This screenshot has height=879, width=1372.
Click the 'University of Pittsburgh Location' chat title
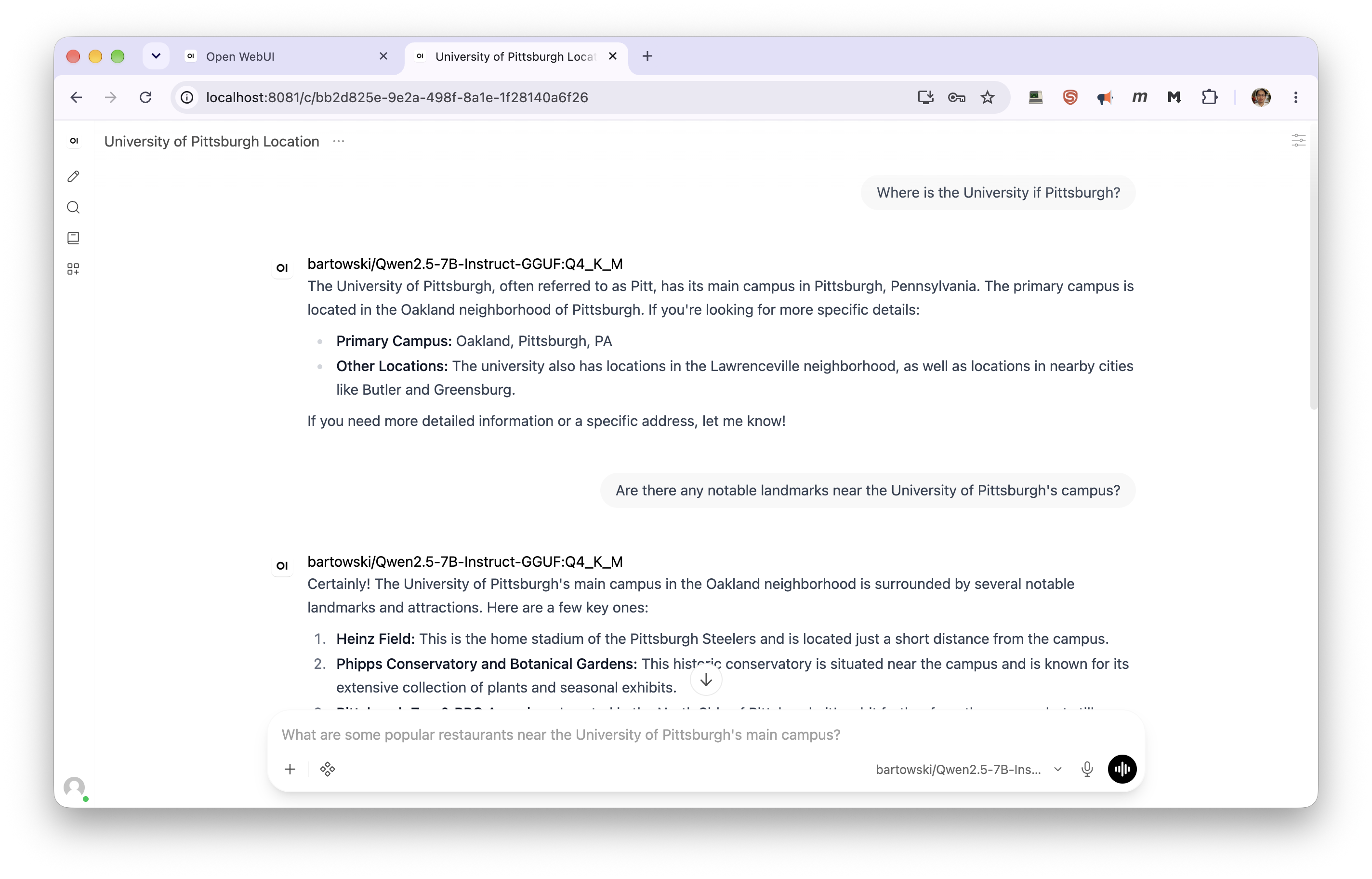(x=211, y=142)
